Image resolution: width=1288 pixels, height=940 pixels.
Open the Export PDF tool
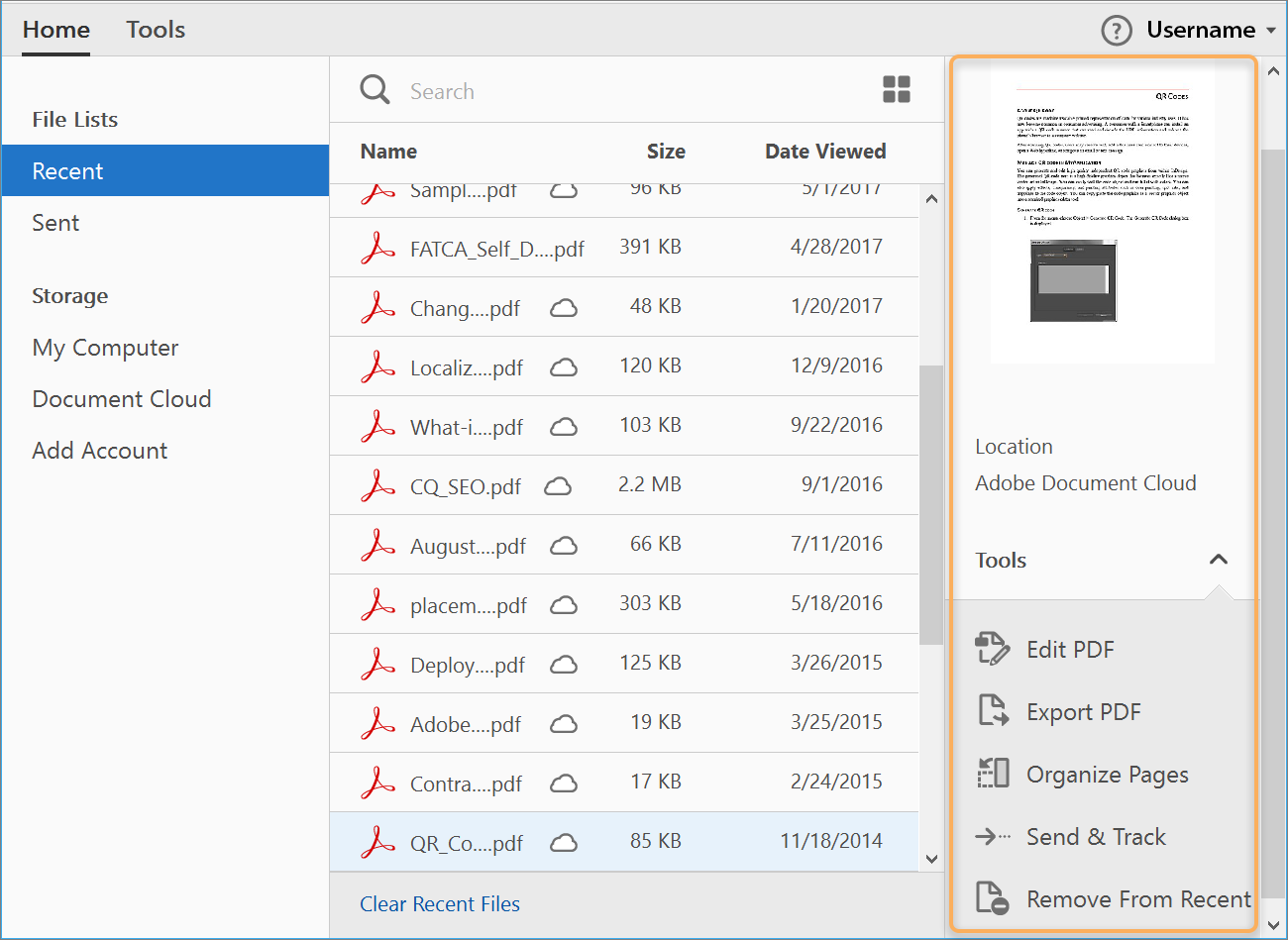point(1085,711)
